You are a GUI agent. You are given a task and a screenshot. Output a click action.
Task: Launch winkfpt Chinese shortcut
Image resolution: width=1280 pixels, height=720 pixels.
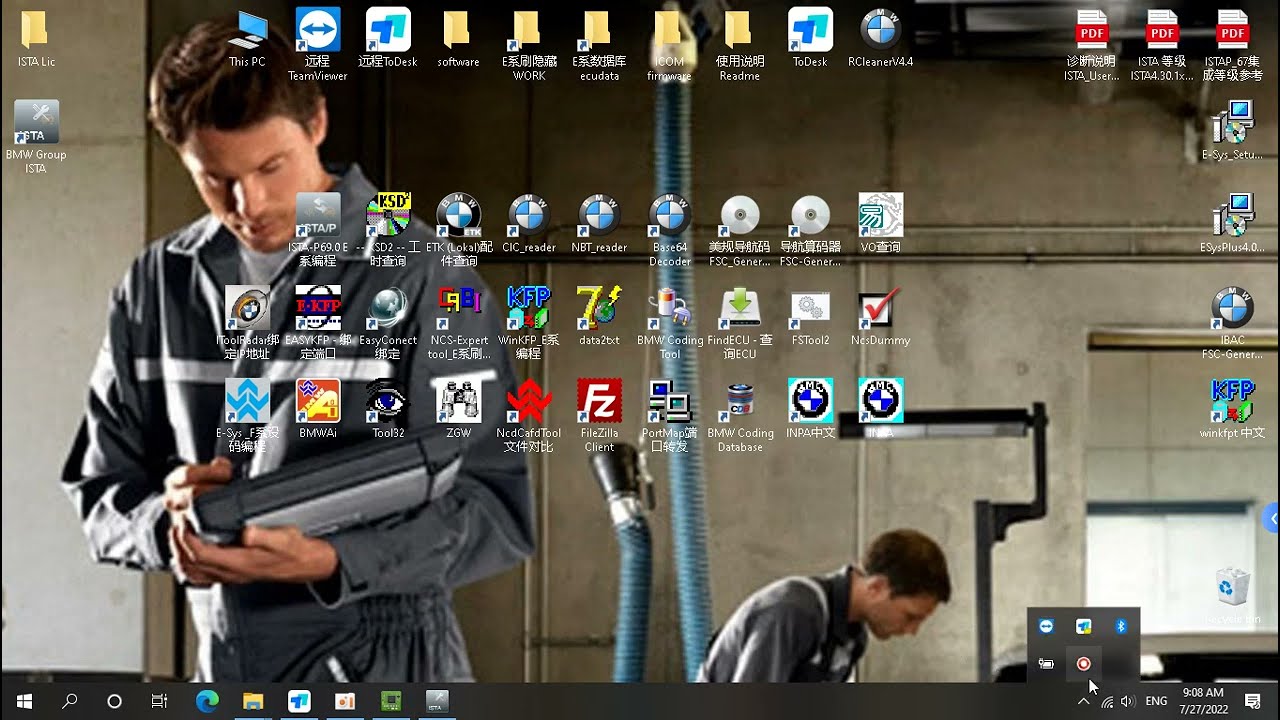click(1233, 409)
